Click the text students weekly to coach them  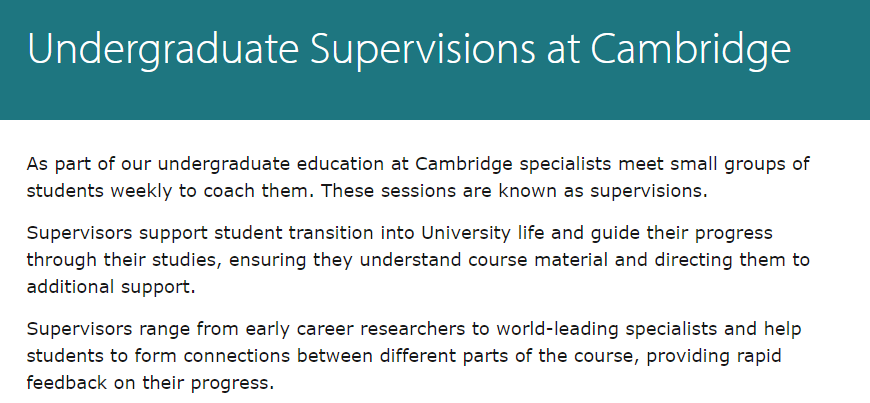tap(171, 191)
